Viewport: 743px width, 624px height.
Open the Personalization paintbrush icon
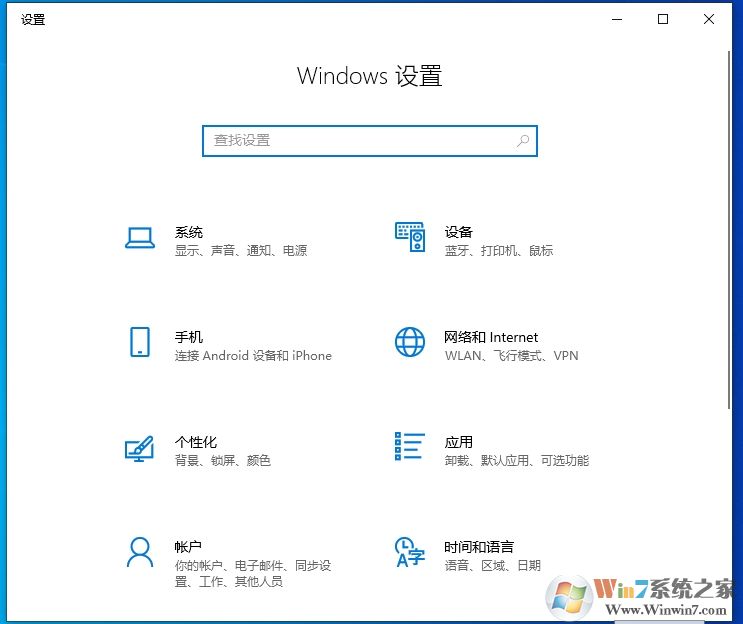pos(139,448)
